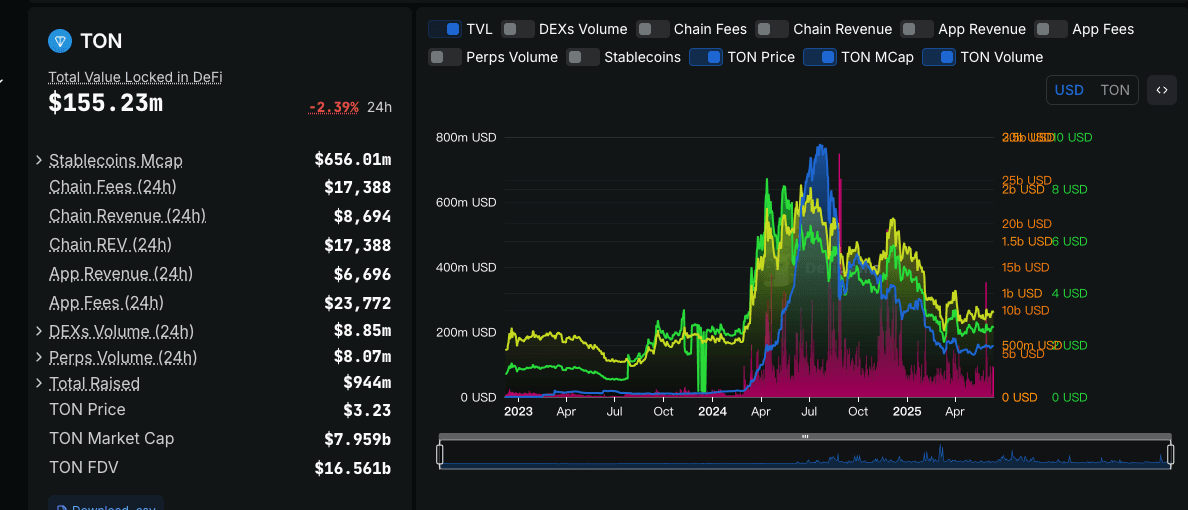Enable the Stablecoins toggle
This screenshot has height=510, width=1188.
coord(583,57)
